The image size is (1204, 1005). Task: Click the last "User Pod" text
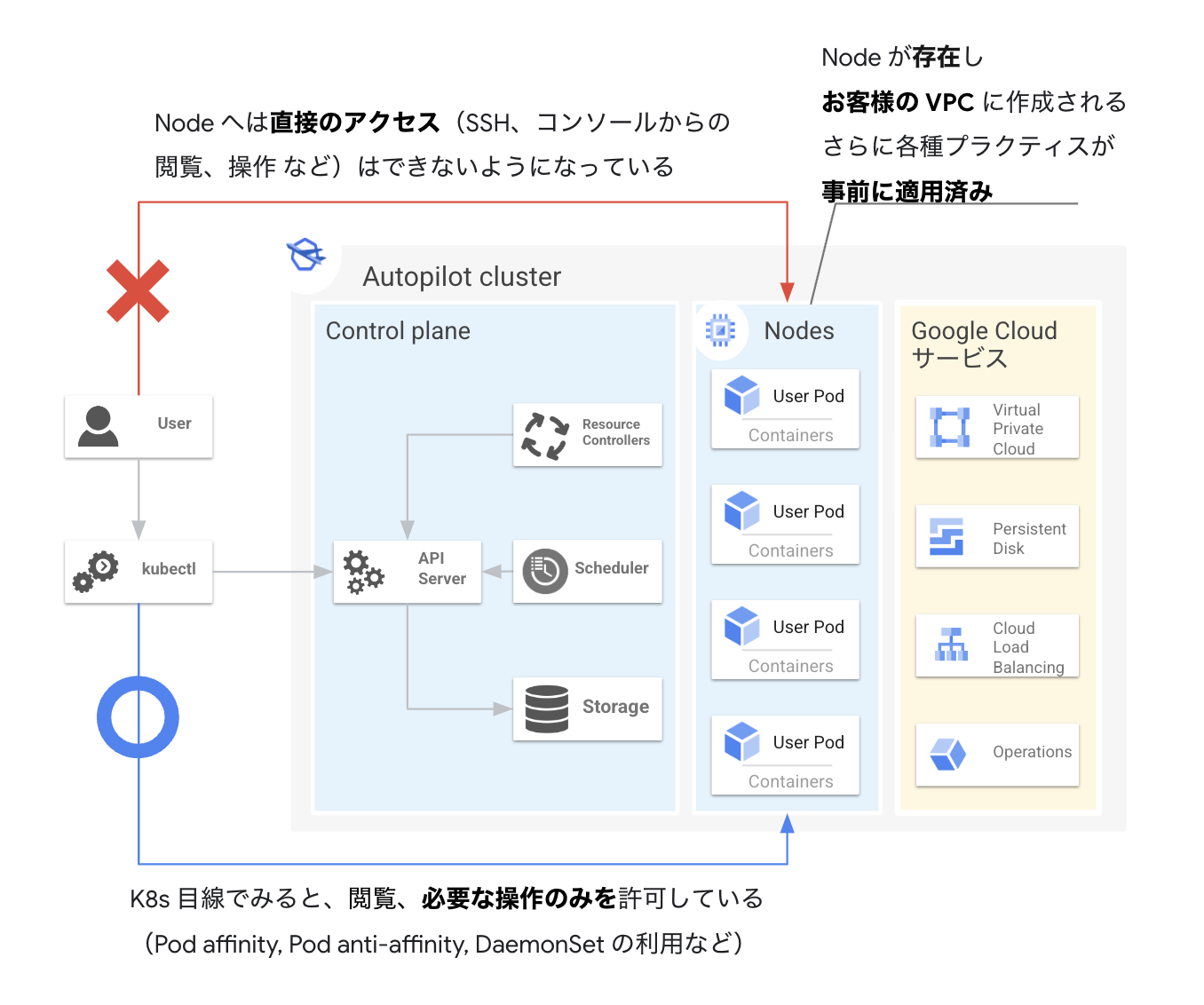(808, 743)
